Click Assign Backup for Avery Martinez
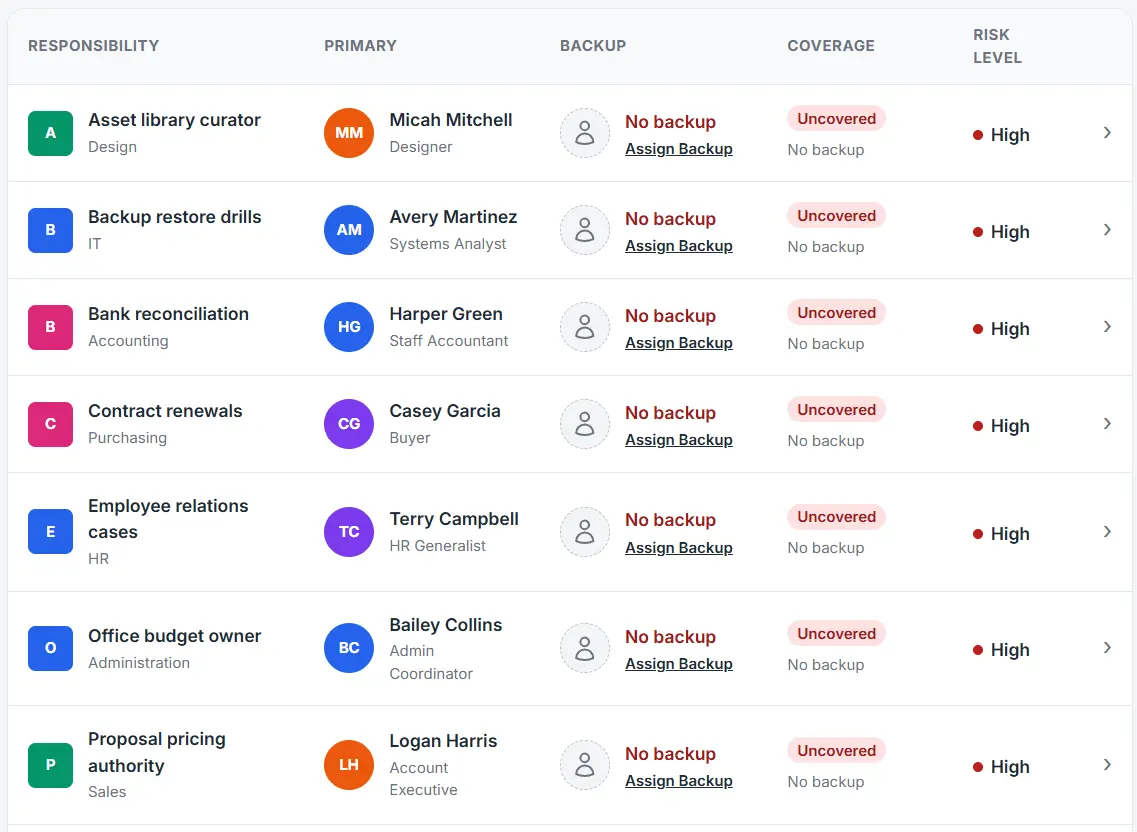This screenshot has height=832, width=1137. pyautogui.click(x=679, y=246)
